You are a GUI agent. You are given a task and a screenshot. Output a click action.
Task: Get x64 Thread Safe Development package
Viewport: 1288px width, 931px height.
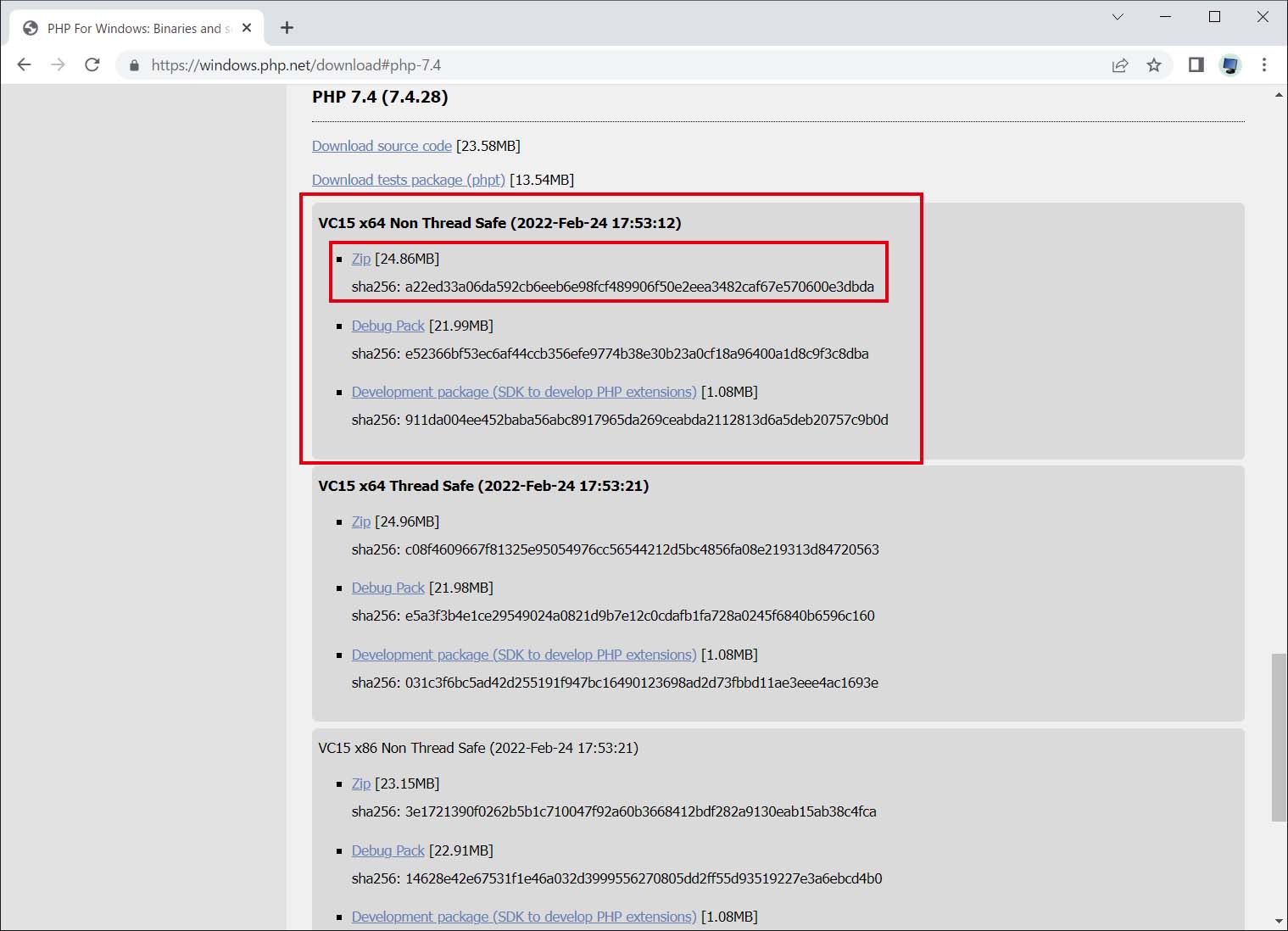pos(524,655)
